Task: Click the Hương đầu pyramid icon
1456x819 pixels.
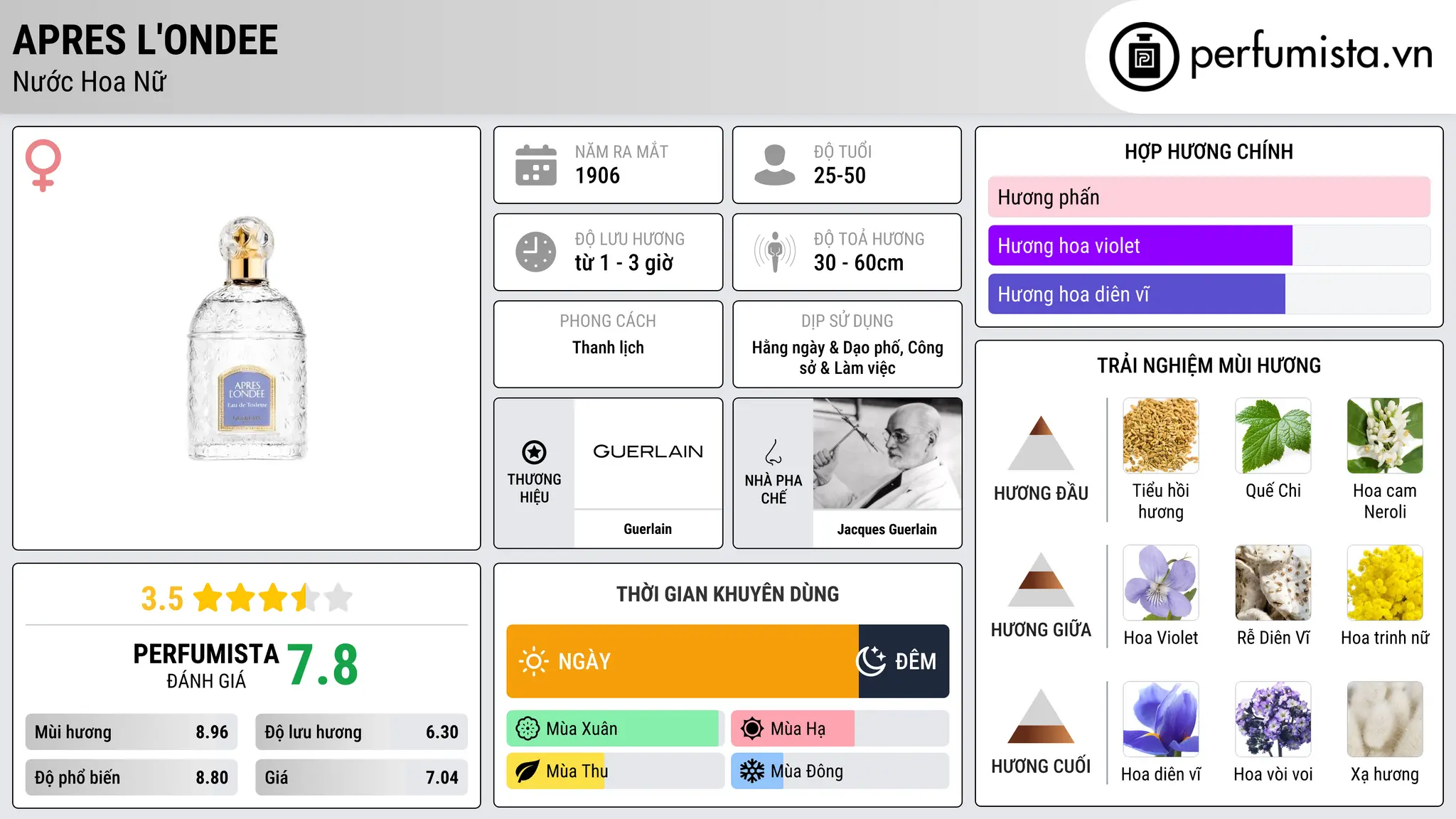Action: [x=1041, y=443]
